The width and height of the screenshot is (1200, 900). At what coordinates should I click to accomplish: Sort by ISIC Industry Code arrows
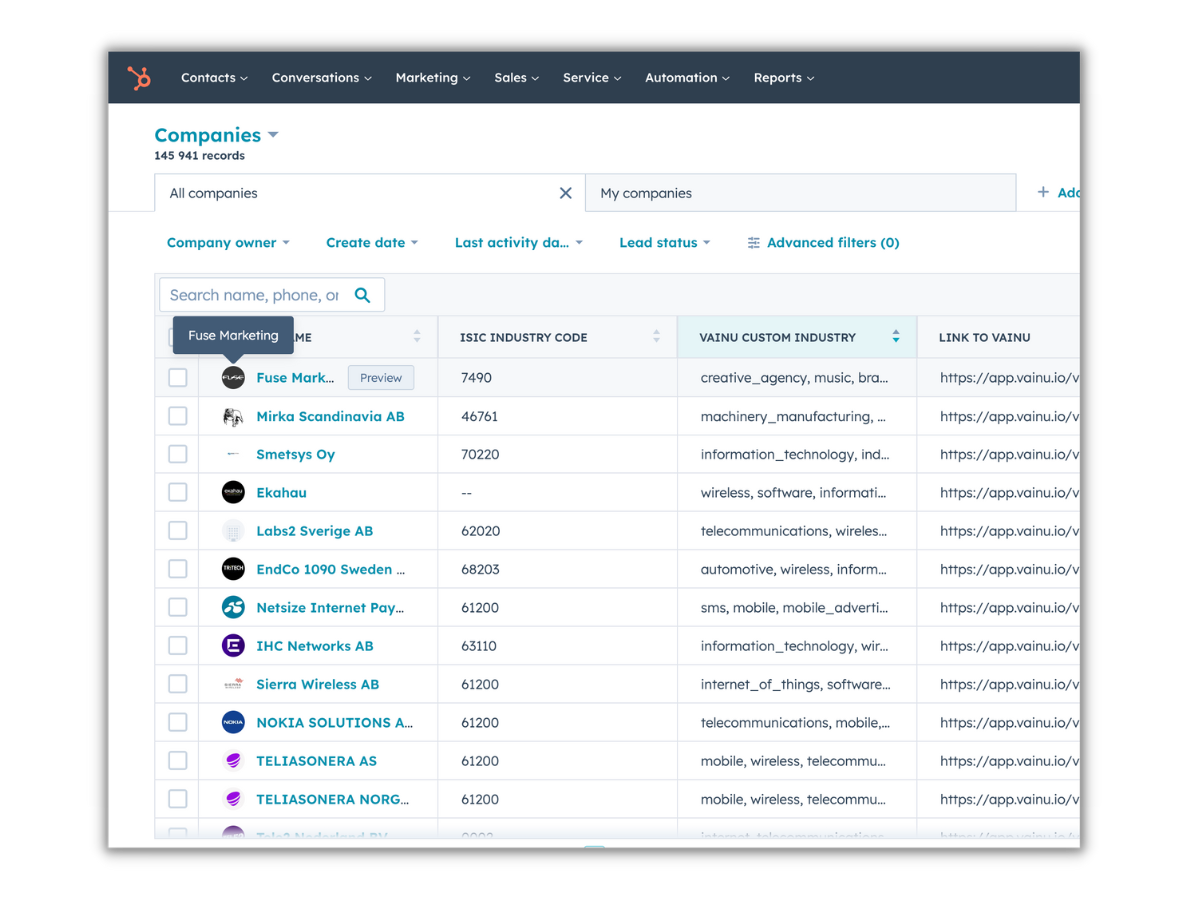[x=656, y=337]
